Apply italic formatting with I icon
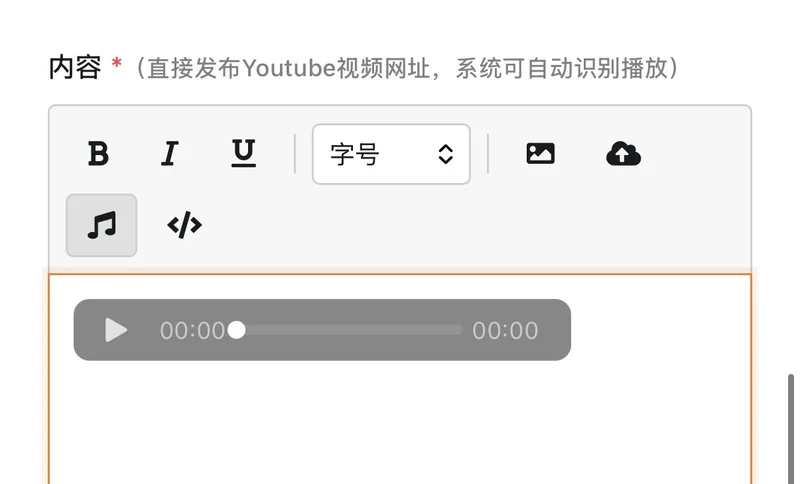The width and height of the screenshot is (800, 484). point(170,154)
